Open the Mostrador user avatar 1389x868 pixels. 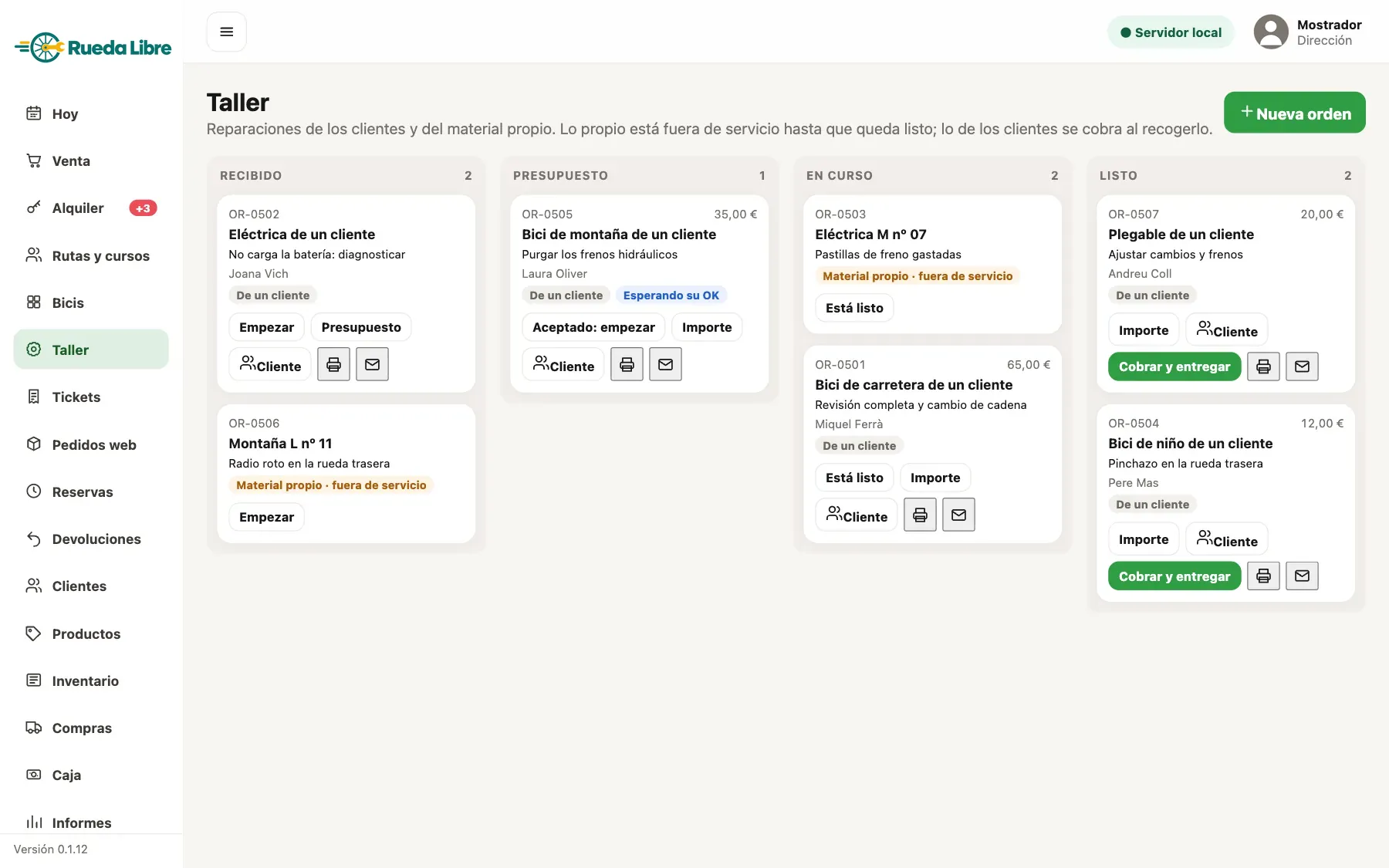[1271, 32]
